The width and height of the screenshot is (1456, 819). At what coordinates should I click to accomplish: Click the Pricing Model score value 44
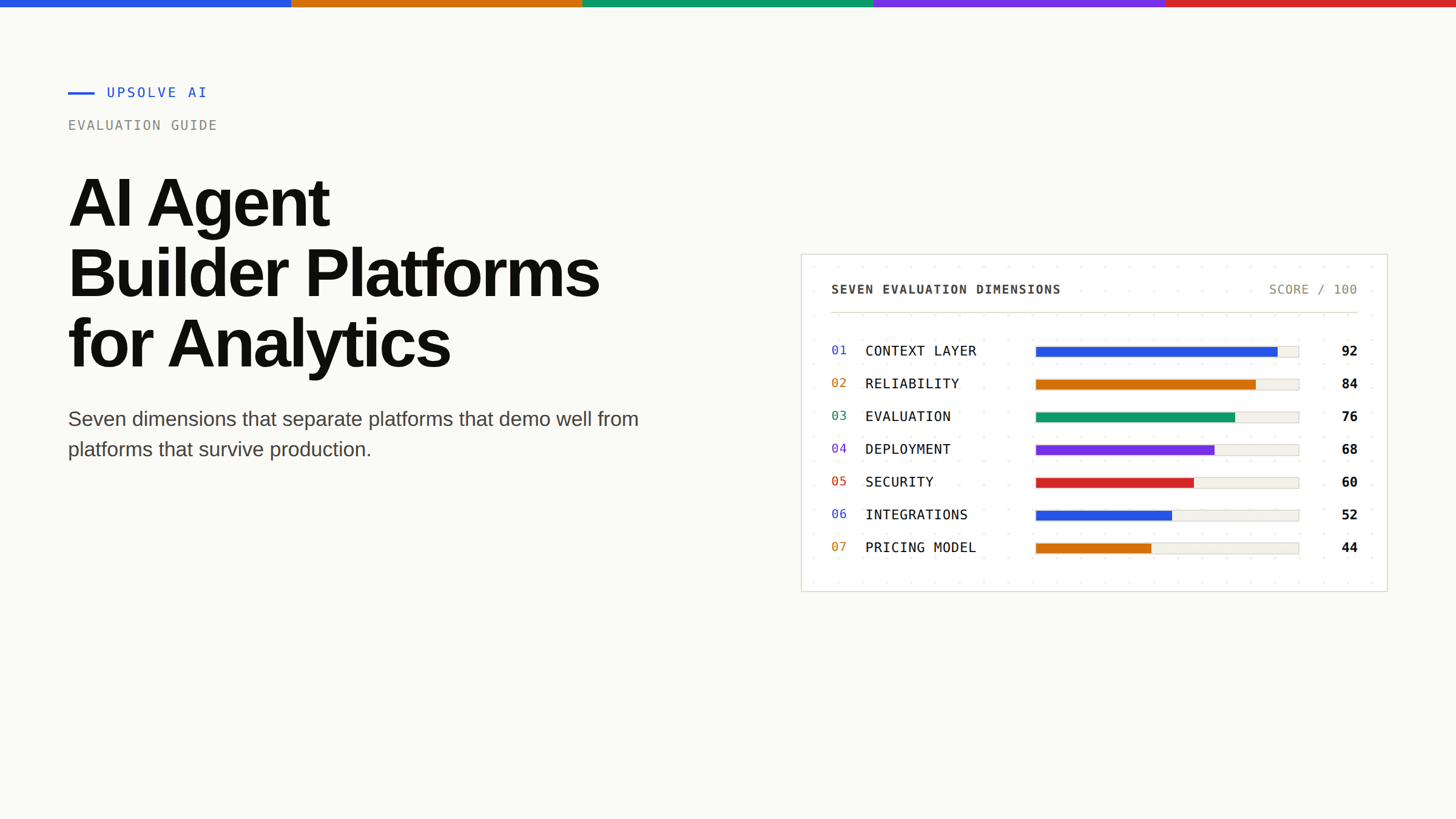(1349, 548)
